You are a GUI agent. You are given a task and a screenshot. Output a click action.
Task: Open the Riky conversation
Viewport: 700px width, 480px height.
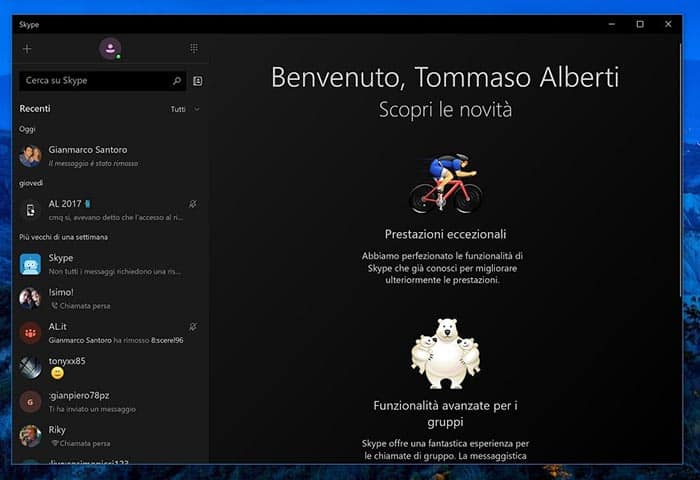coord(111,436)
